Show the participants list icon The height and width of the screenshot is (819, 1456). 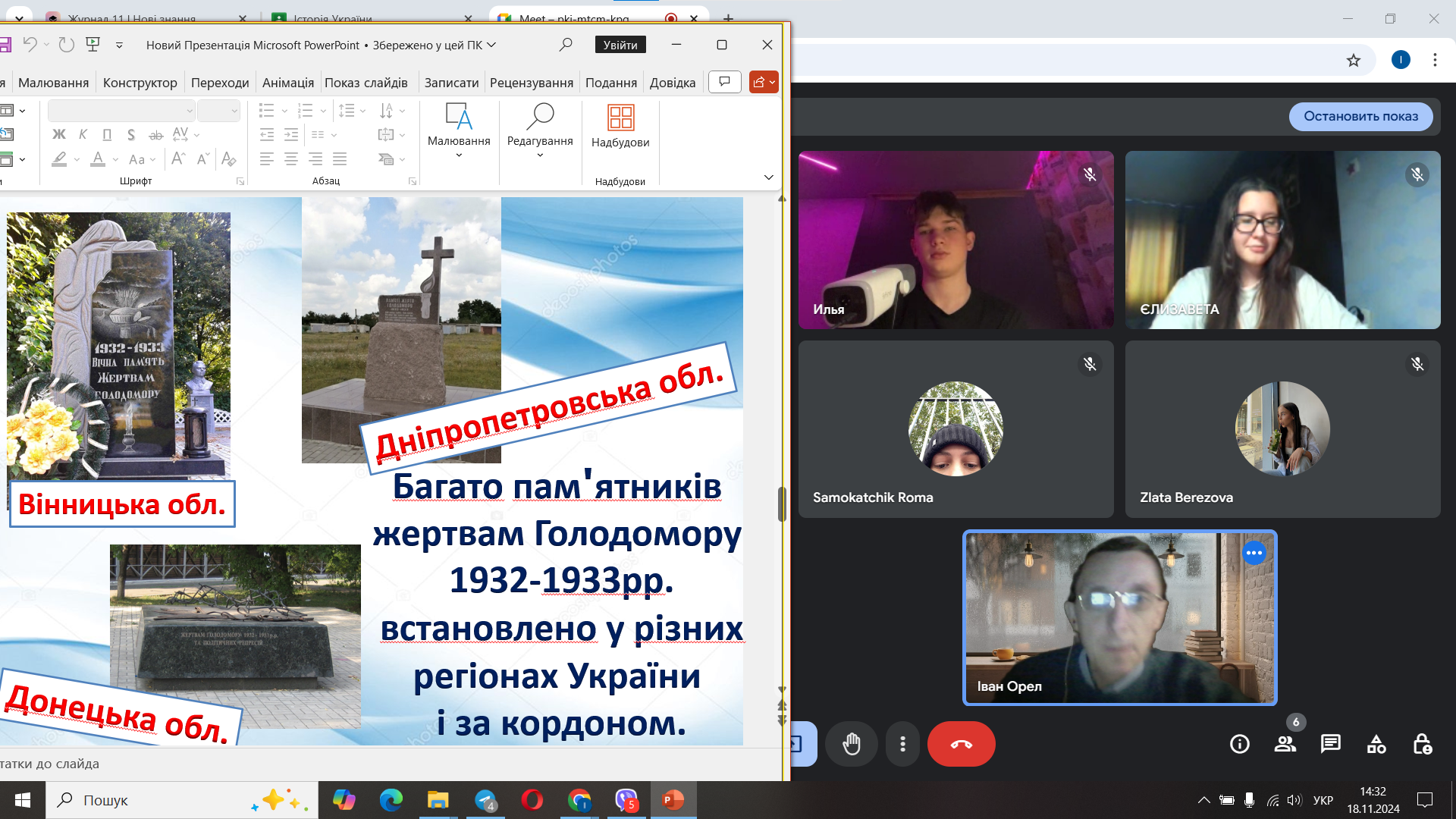point(1285,744)
